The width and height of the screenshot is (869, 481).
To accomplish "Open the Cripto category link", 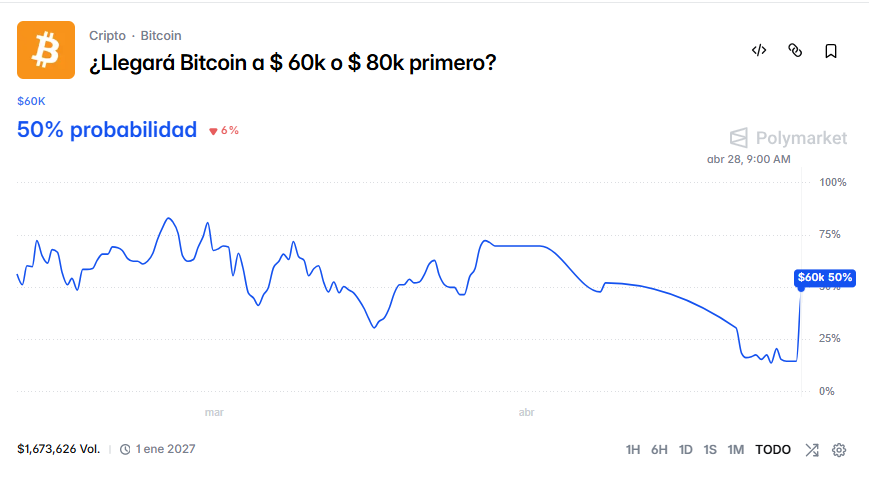I will (107, 36).
